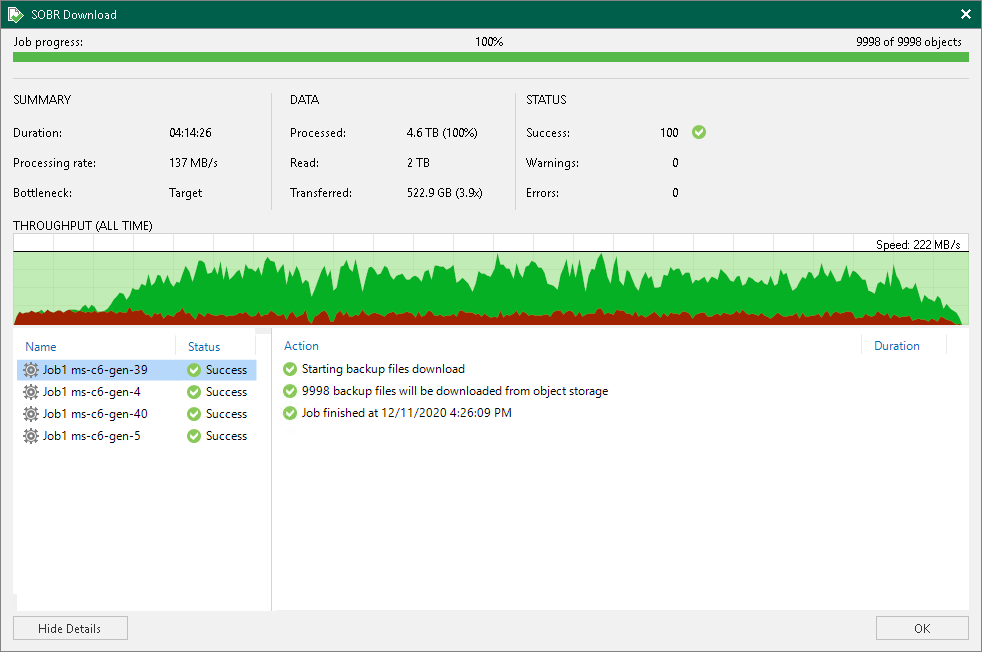982x652 pixels.
Task: Click the Action column header
Action: (x=301, y=346)
